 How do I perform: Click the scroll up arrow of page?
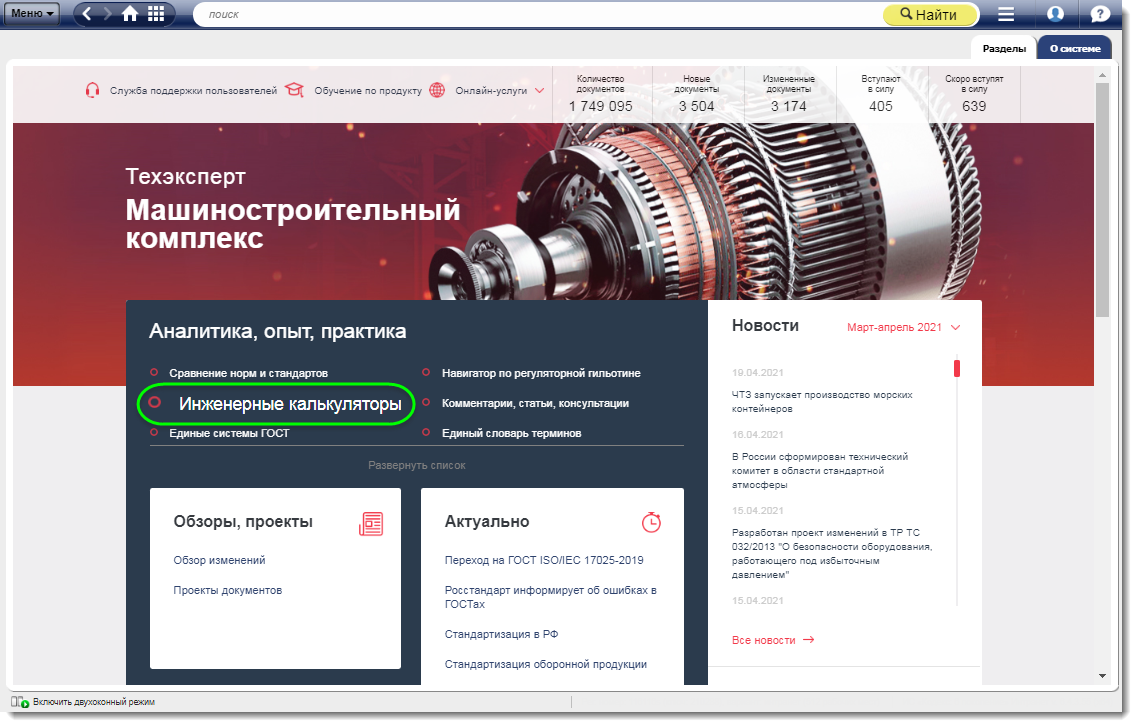tap(1102, 75)
